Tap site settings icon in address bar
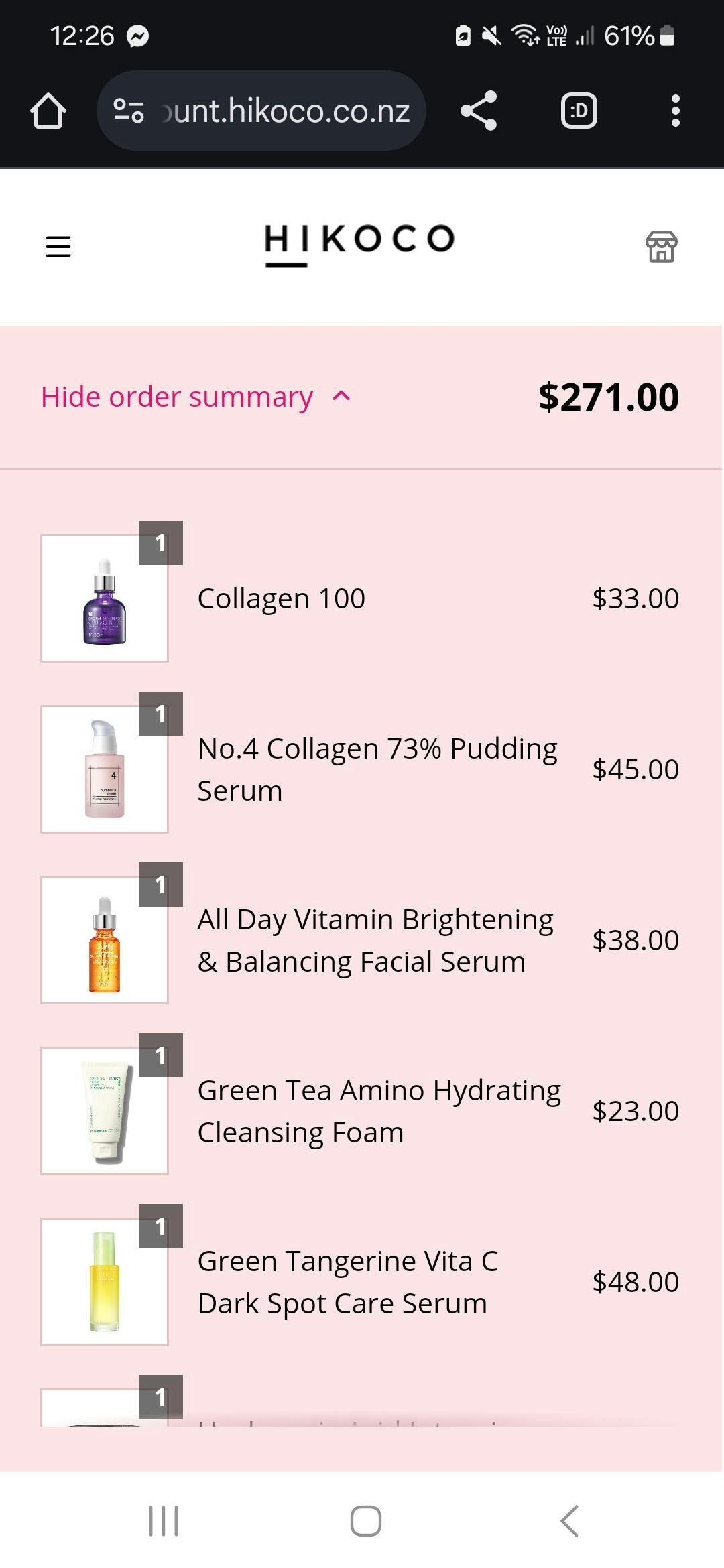Viewport: 724px width, 1568px height. [x=129, y=111]
